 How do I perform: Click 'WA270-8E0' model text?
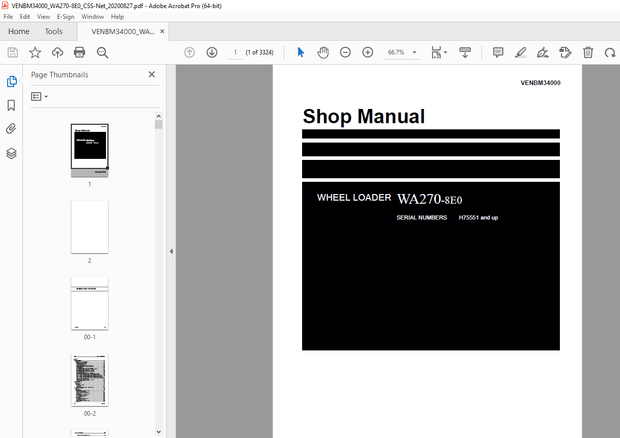coord(429,199)
